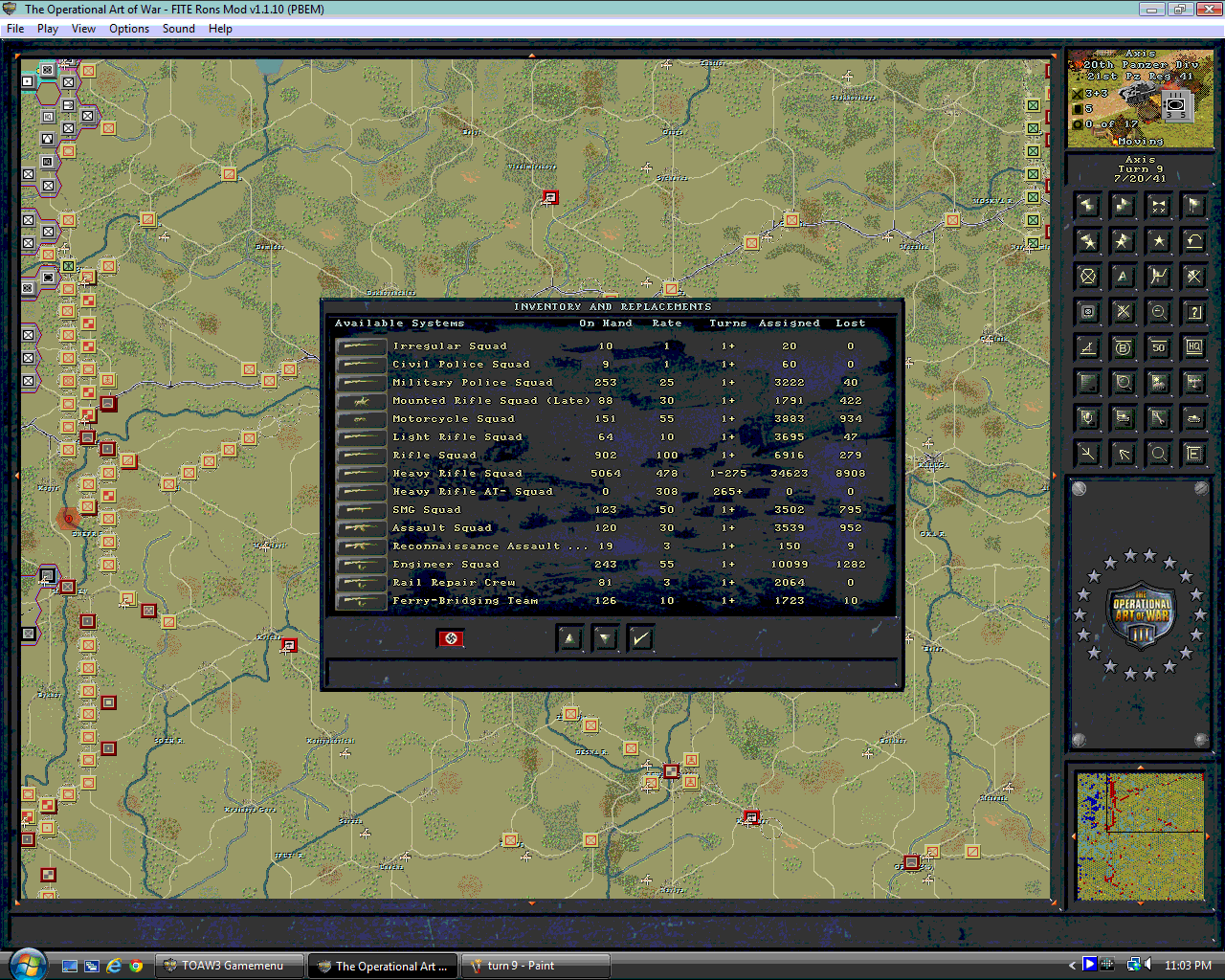Click the diagonal up-left arrow icon

(x=1124, y=454)
